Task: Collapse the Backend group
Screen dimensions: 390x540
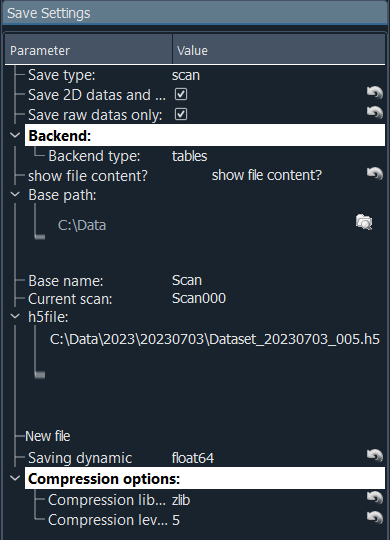Action: click(x=15, y=135)
